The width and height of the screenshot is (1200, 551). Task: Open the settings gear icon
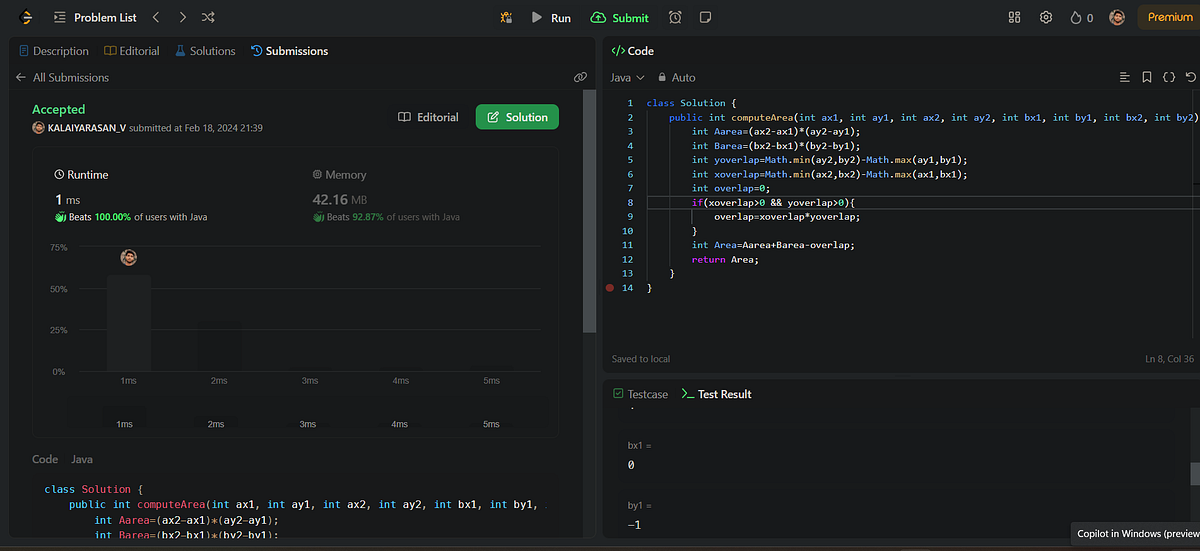pos(1046,17)
